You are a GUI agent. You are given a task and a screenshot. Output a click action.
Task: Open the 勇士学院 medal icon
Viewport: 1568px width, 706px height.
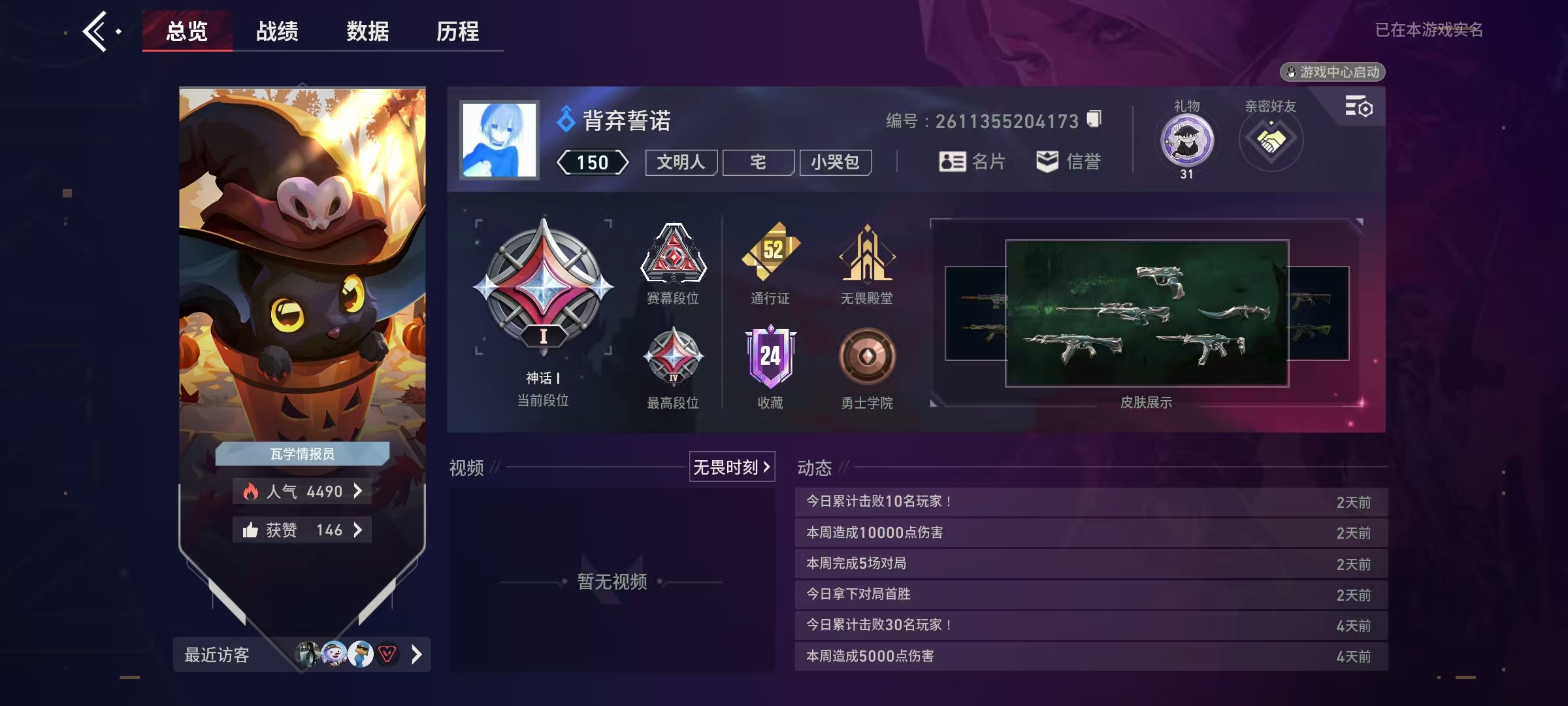pos(867,356)
